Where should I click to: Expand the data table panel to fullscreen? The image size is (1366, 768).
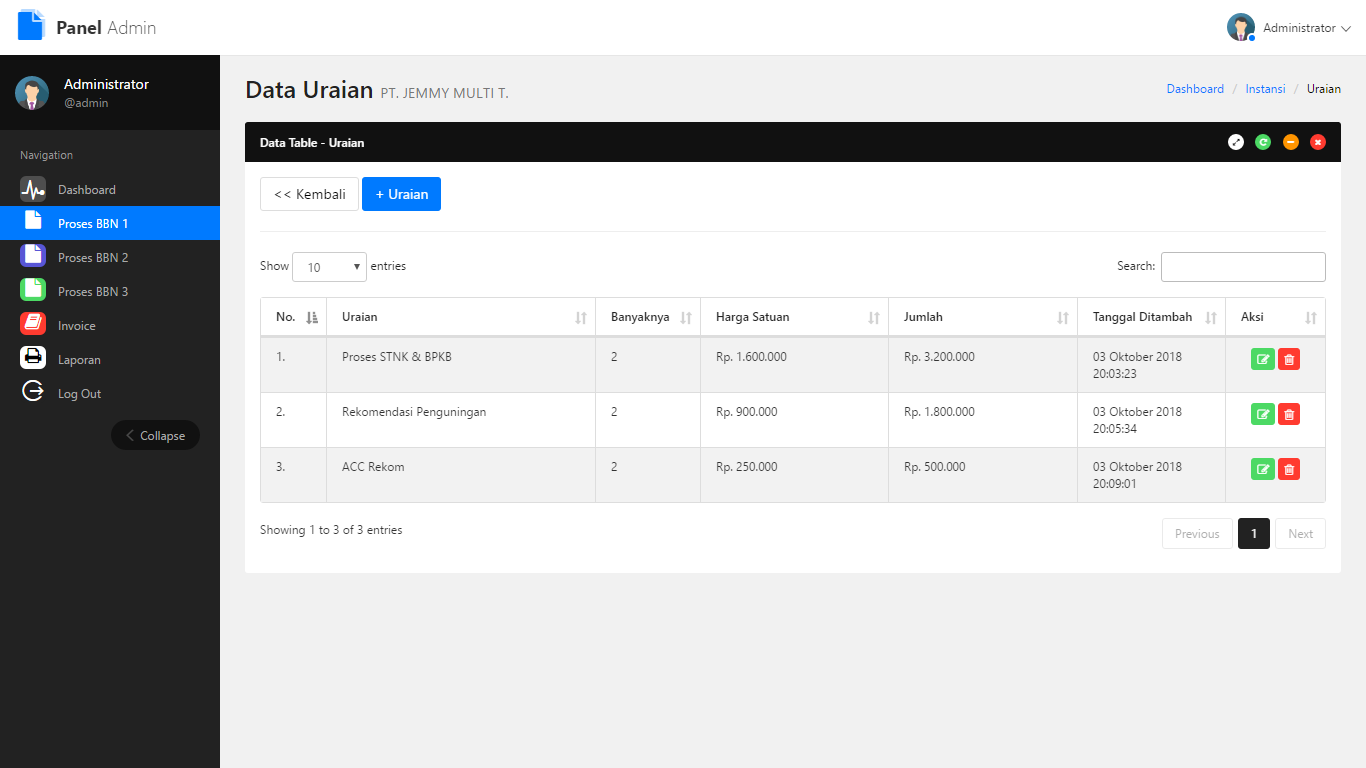[x=1236, y=143]
